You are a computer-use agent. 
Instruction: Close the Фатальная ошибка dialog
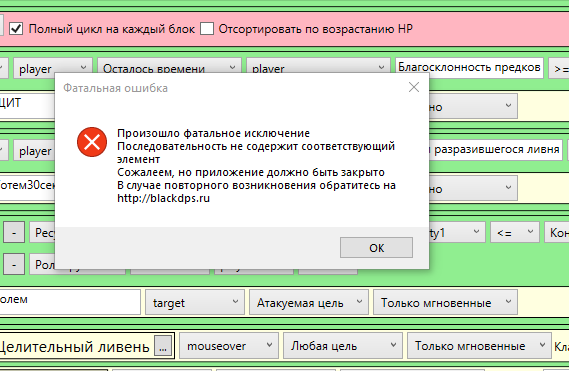(414, 87)
